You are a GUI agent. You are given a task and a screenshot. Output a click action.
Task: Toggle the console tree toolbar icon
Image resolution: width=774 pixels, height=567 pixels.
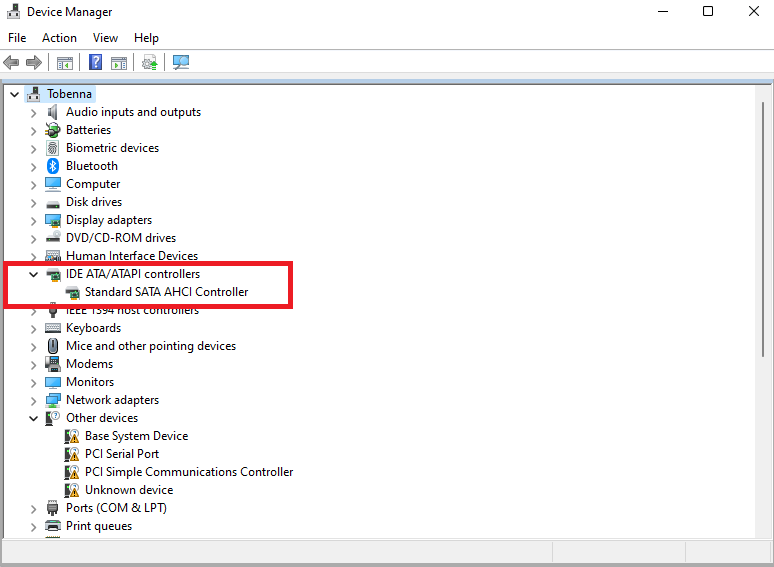point(65,63)
